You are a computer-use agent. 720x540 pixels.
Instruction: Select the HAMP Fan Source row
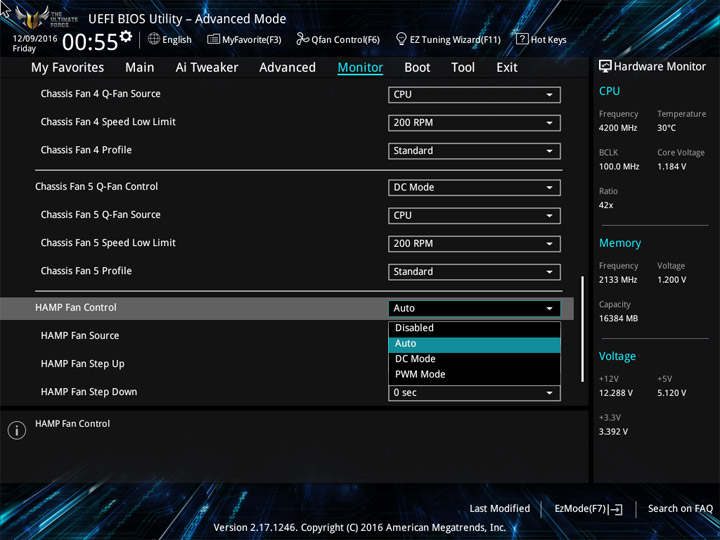click(80, 336)
